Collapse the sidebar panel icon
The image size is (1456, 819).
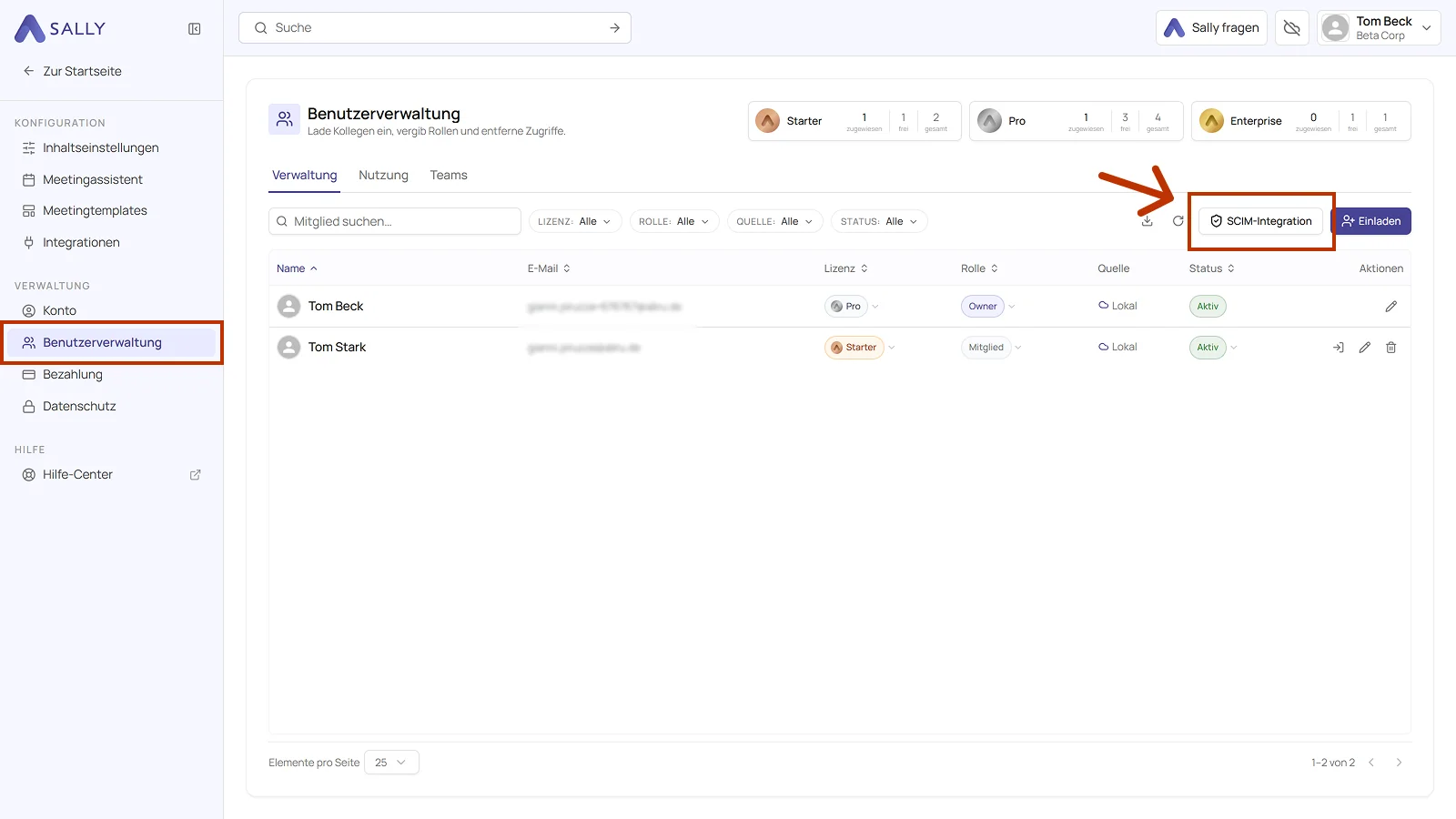(x=195, y=29)
